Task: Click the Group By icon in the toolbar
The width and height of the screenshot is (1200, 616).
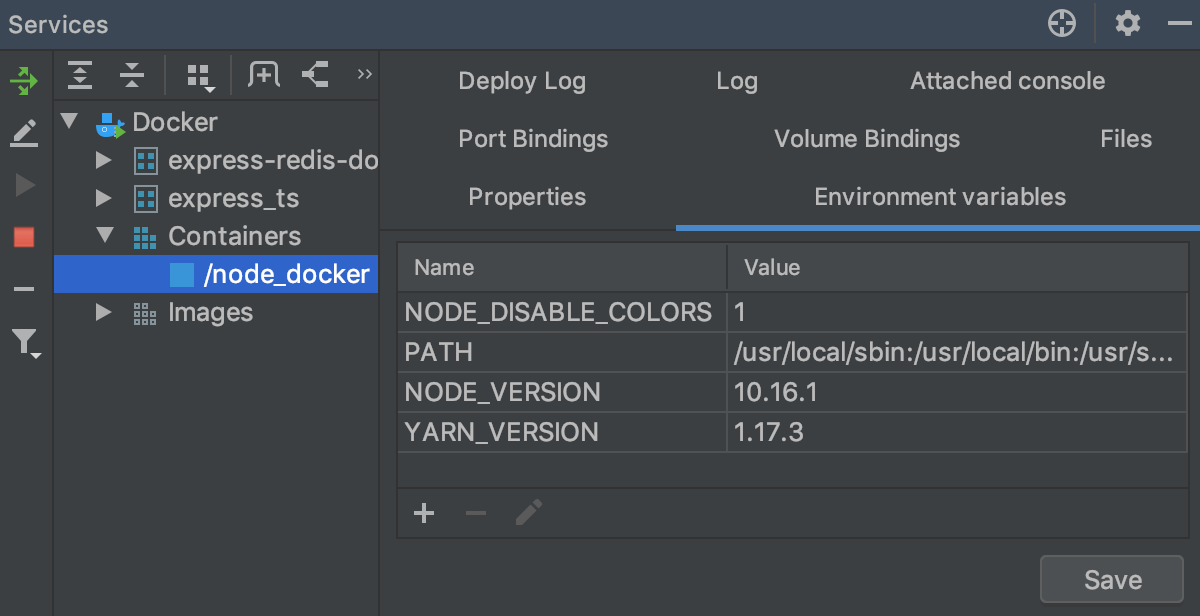Action: (198, 75)
